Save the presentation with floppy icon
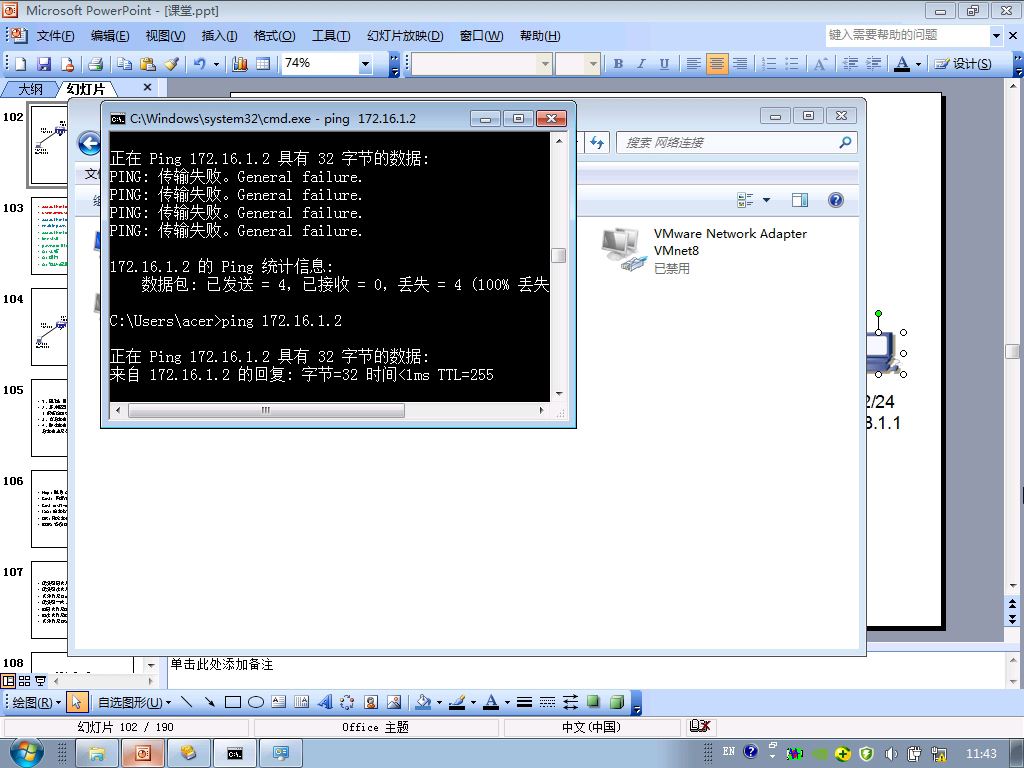1024x768 pixels. tap(44, 63)
